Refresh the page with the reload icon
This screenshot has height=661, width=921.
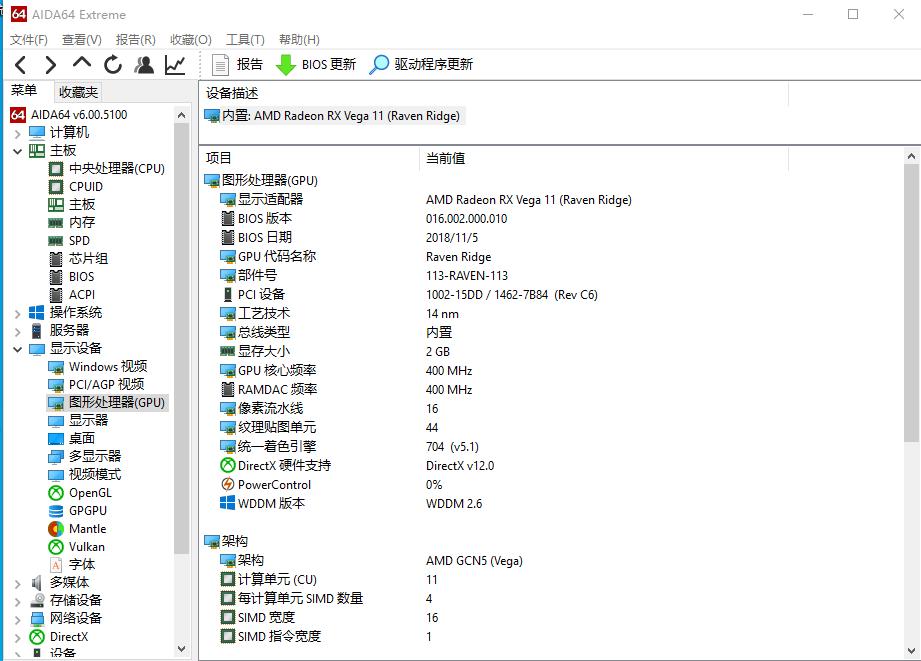tap(112, 66)
